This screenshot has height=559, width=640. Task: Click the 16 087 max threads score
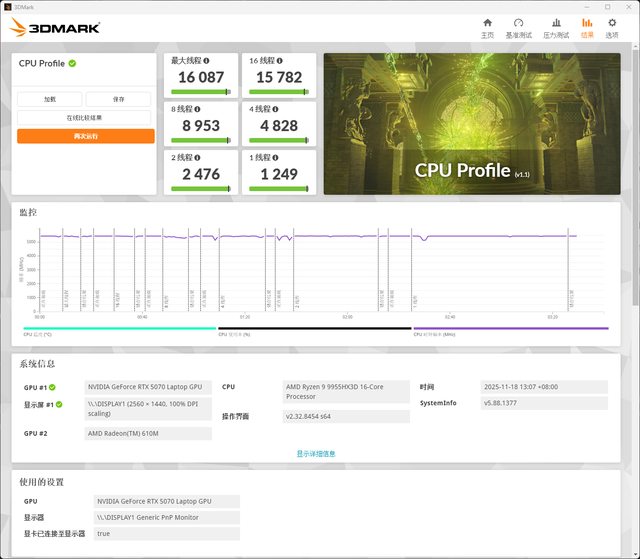pos(201,77)
